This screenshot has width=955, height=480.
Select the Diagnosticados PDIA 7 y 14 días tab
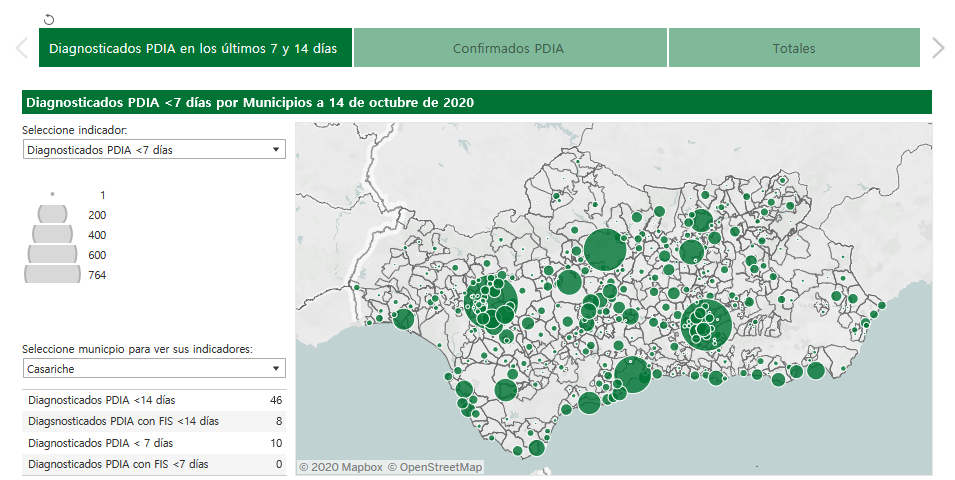coord(194,48)
